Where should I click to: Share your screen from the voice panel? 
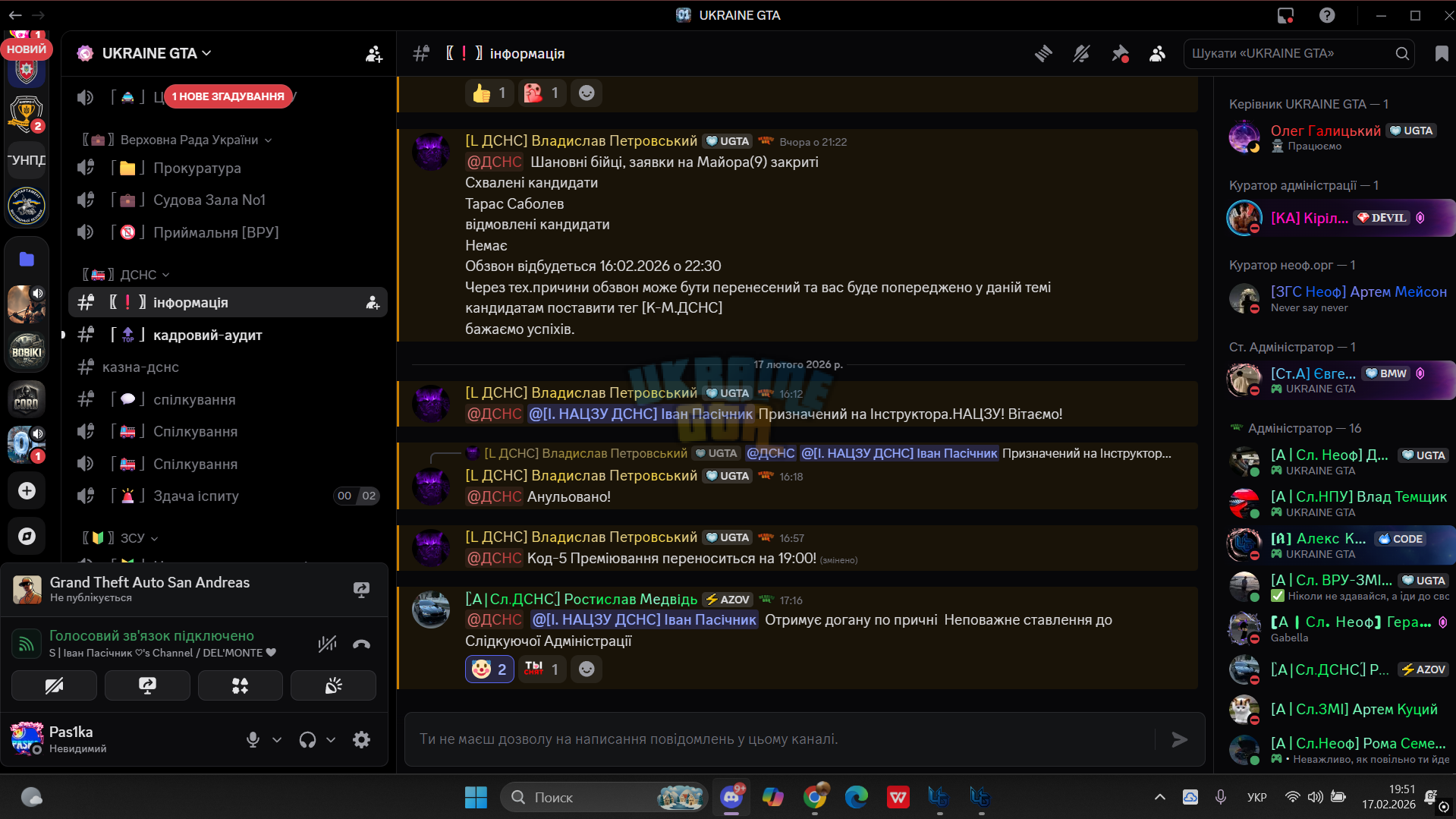pos(147,686)
